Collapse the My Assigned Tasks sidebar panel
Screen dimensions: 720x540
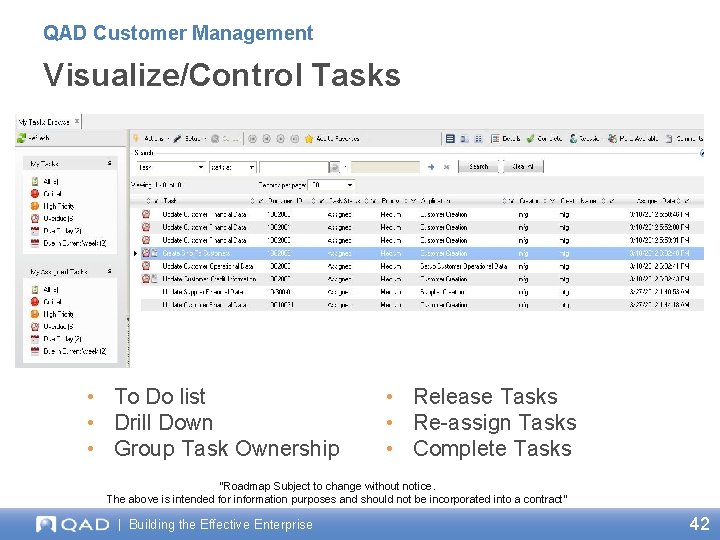click(109, 271)
